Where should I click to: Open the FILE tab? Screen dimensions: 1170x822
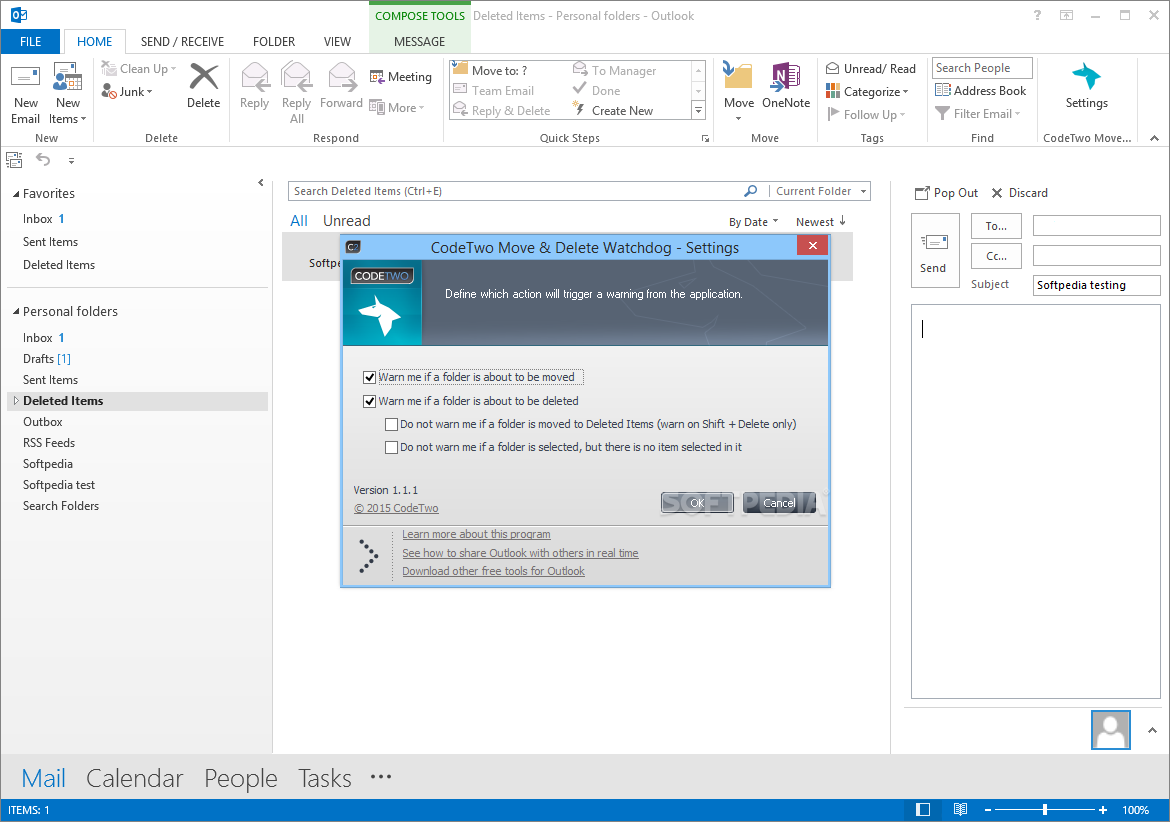31,42
